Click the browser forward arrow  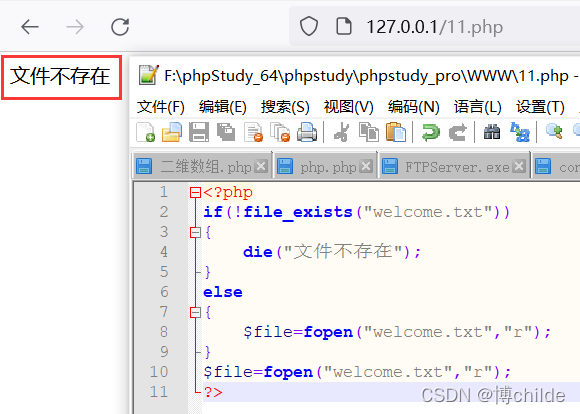[x=75, y=27]
